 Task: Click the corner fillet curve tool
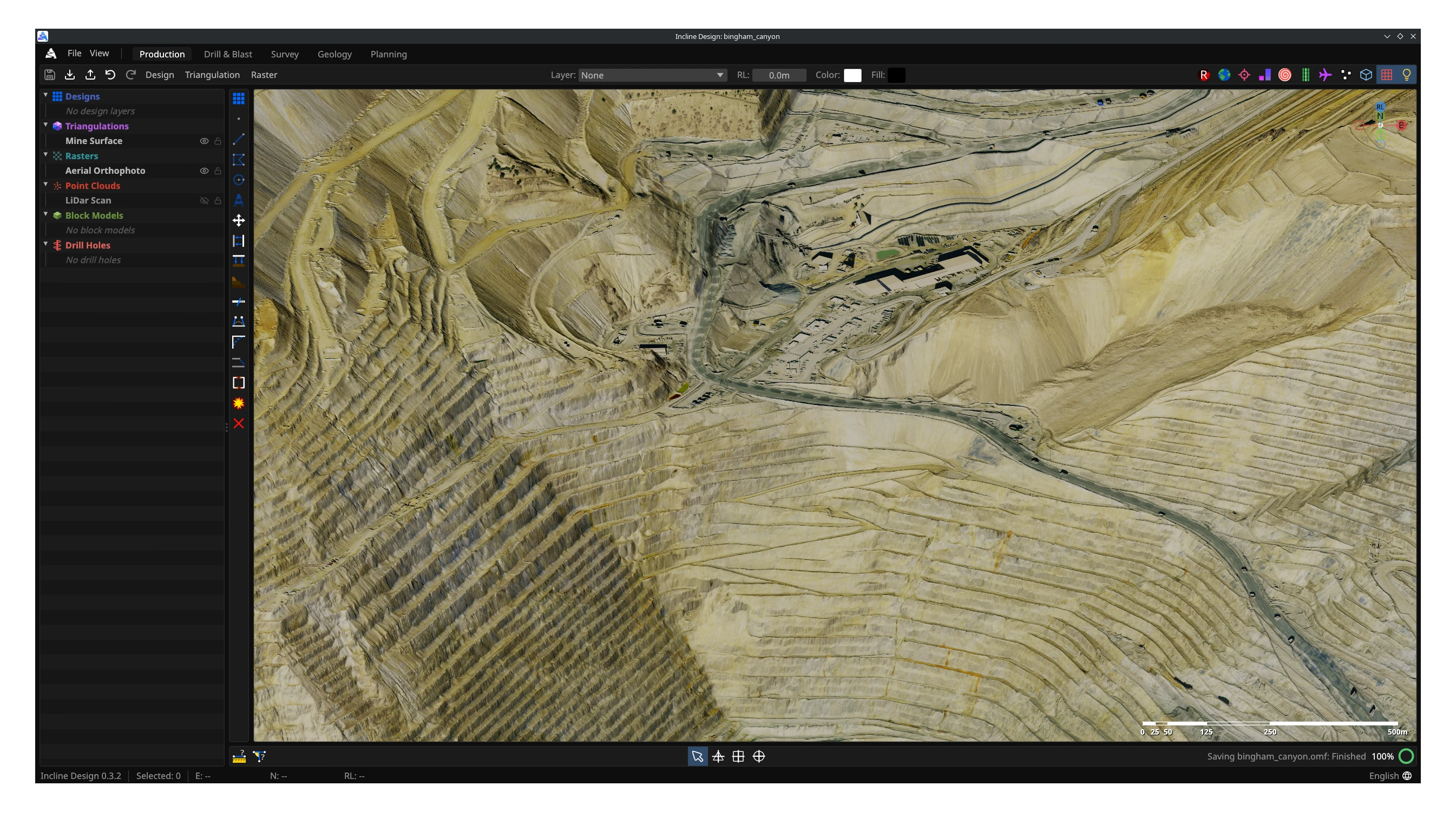[239, 342]
